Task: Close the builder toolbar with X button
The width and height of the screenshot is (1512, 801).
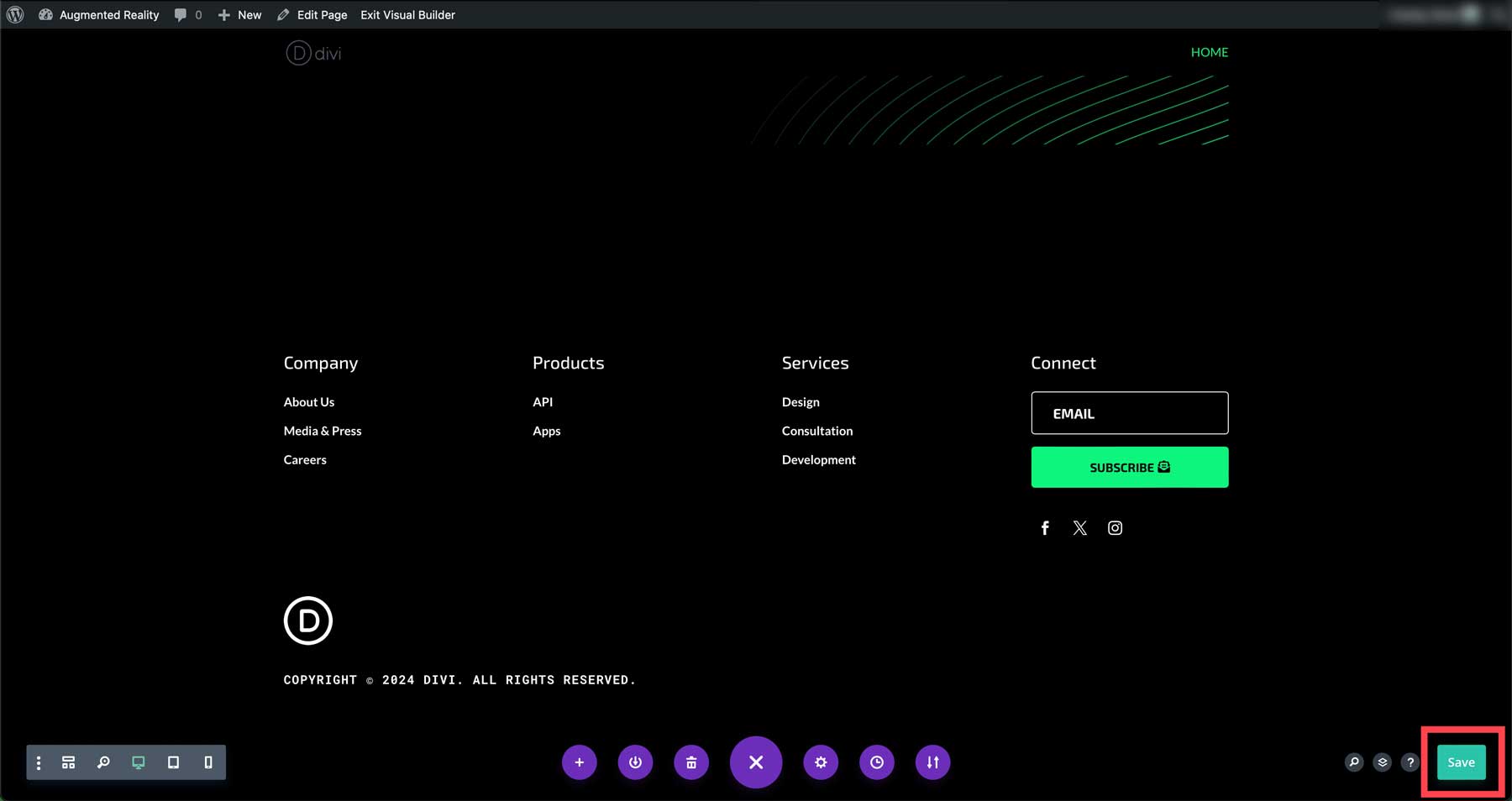Action: point(756,762)
